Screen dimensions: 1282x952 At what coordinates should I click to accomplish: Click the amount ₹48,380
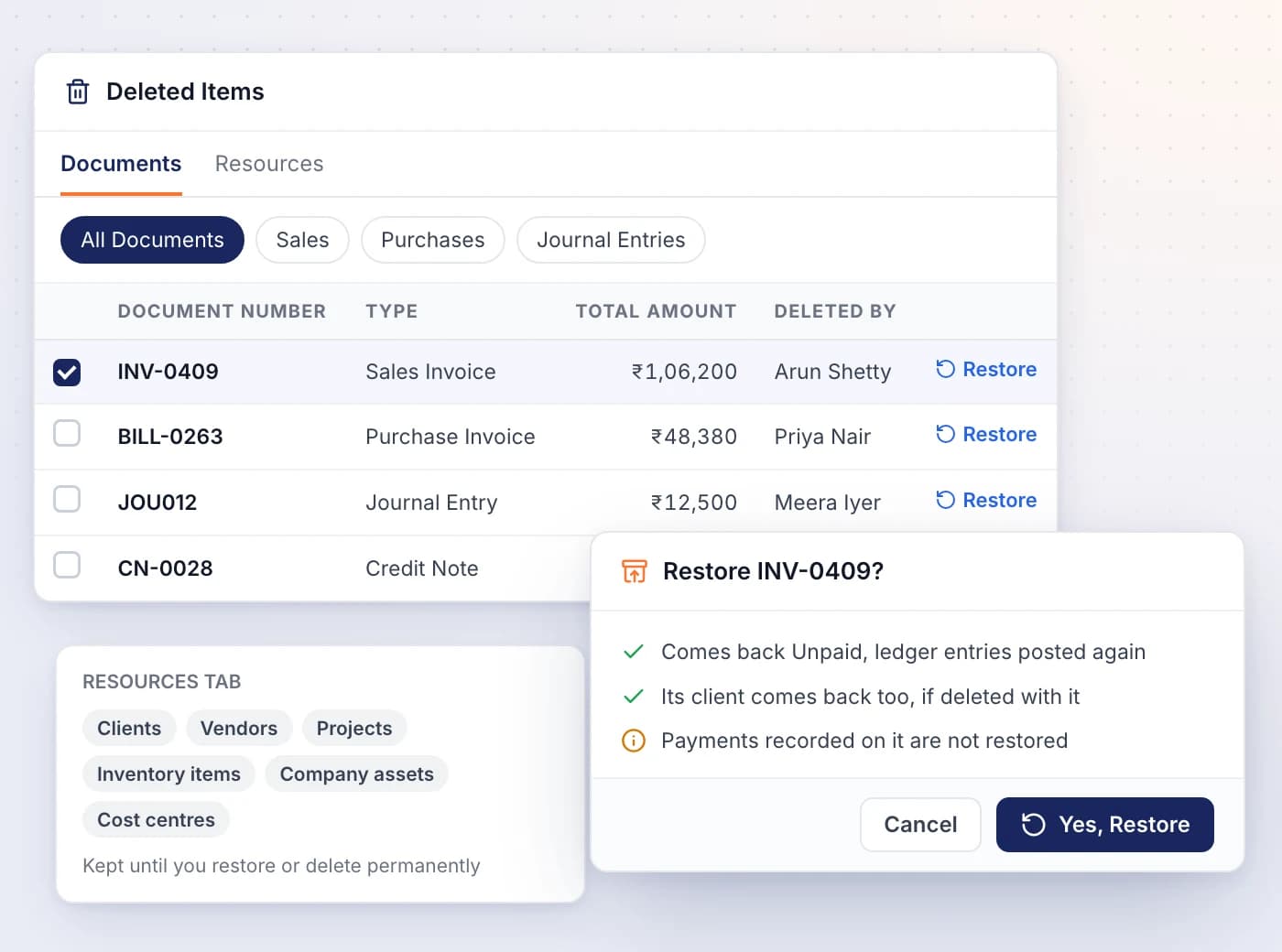tap(694, 437)
